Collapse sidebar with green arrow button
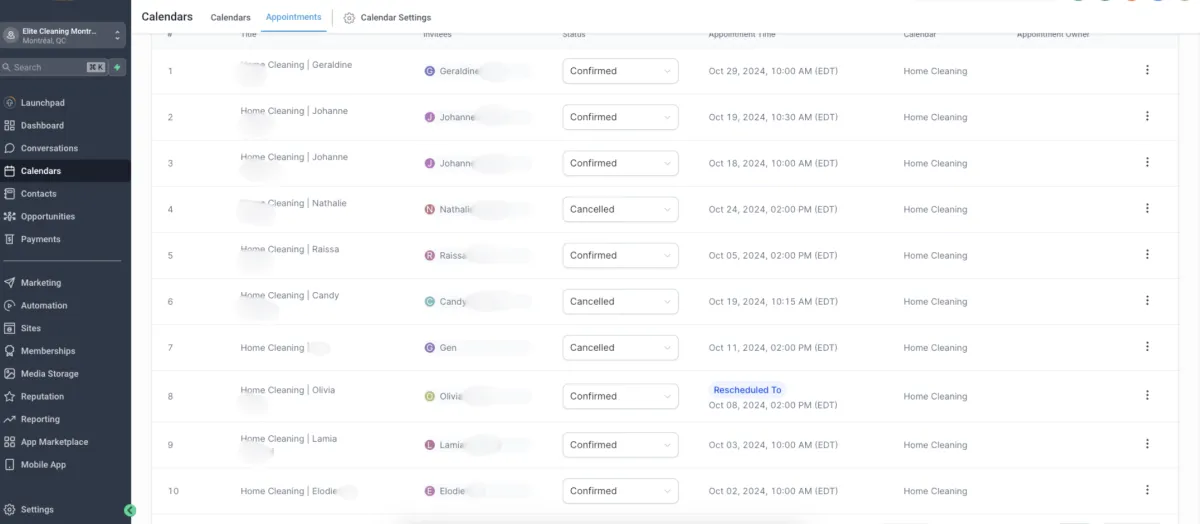This screenshot has height=524, width=1200. pos(129,510)
